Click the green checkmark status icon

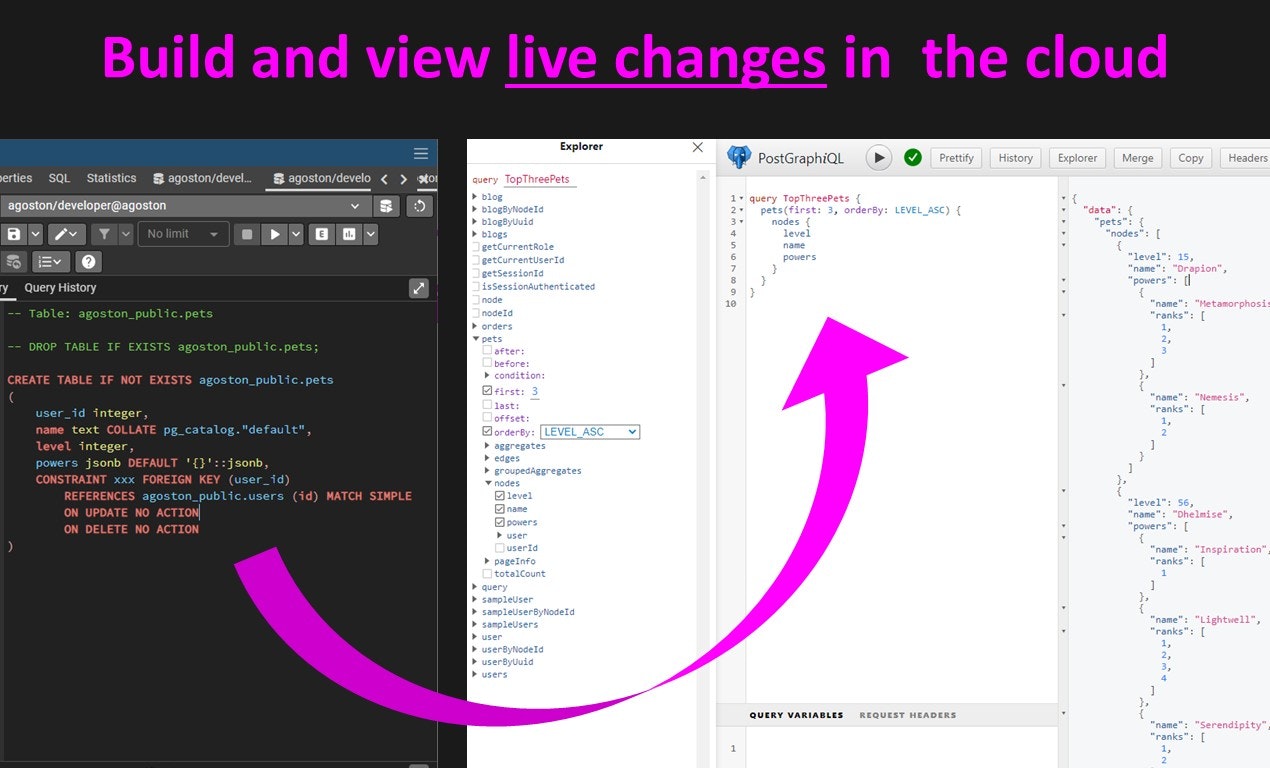(912, 157)
